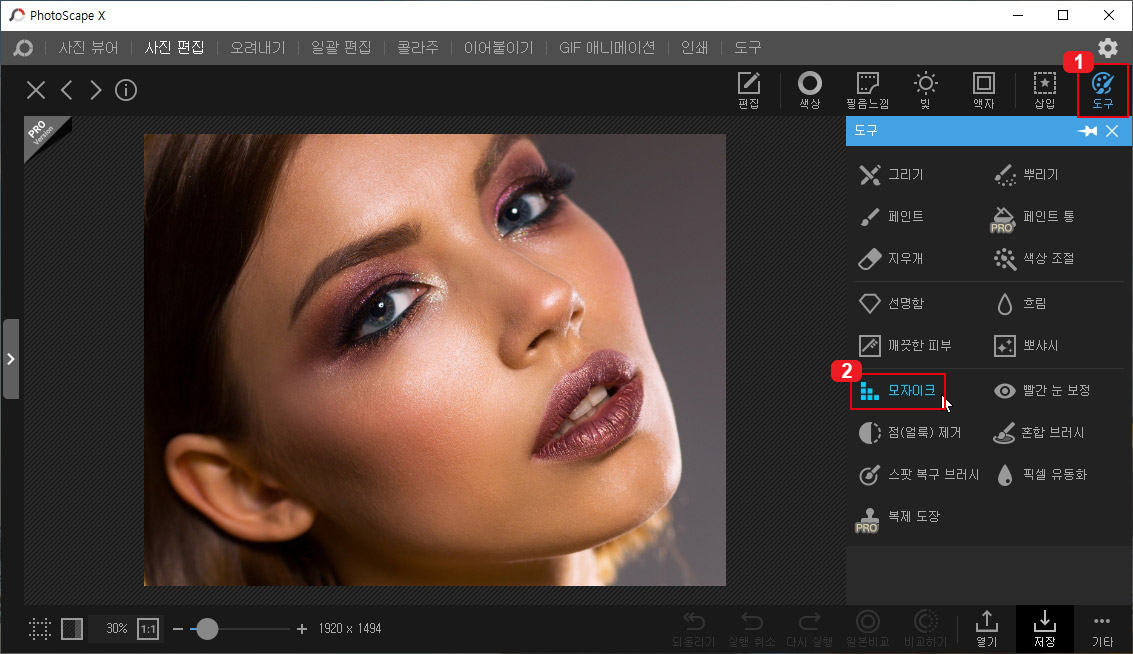This screenshot has width=1133, height=654.
Task: Click 저장 (Save) button
Action: [x=1045, y=629]
